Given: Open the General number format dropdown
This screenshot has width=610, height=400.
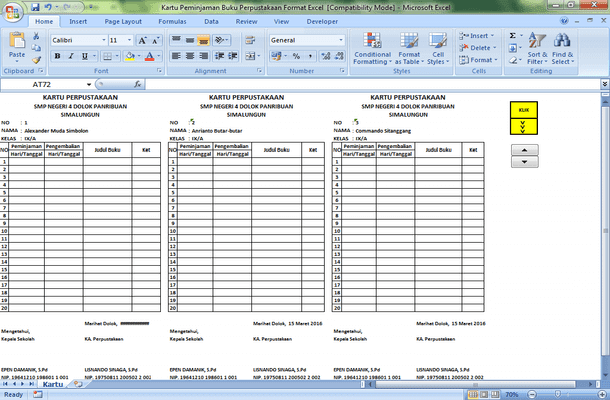Looking at the screenshot, I should click(x=341, y=40).
